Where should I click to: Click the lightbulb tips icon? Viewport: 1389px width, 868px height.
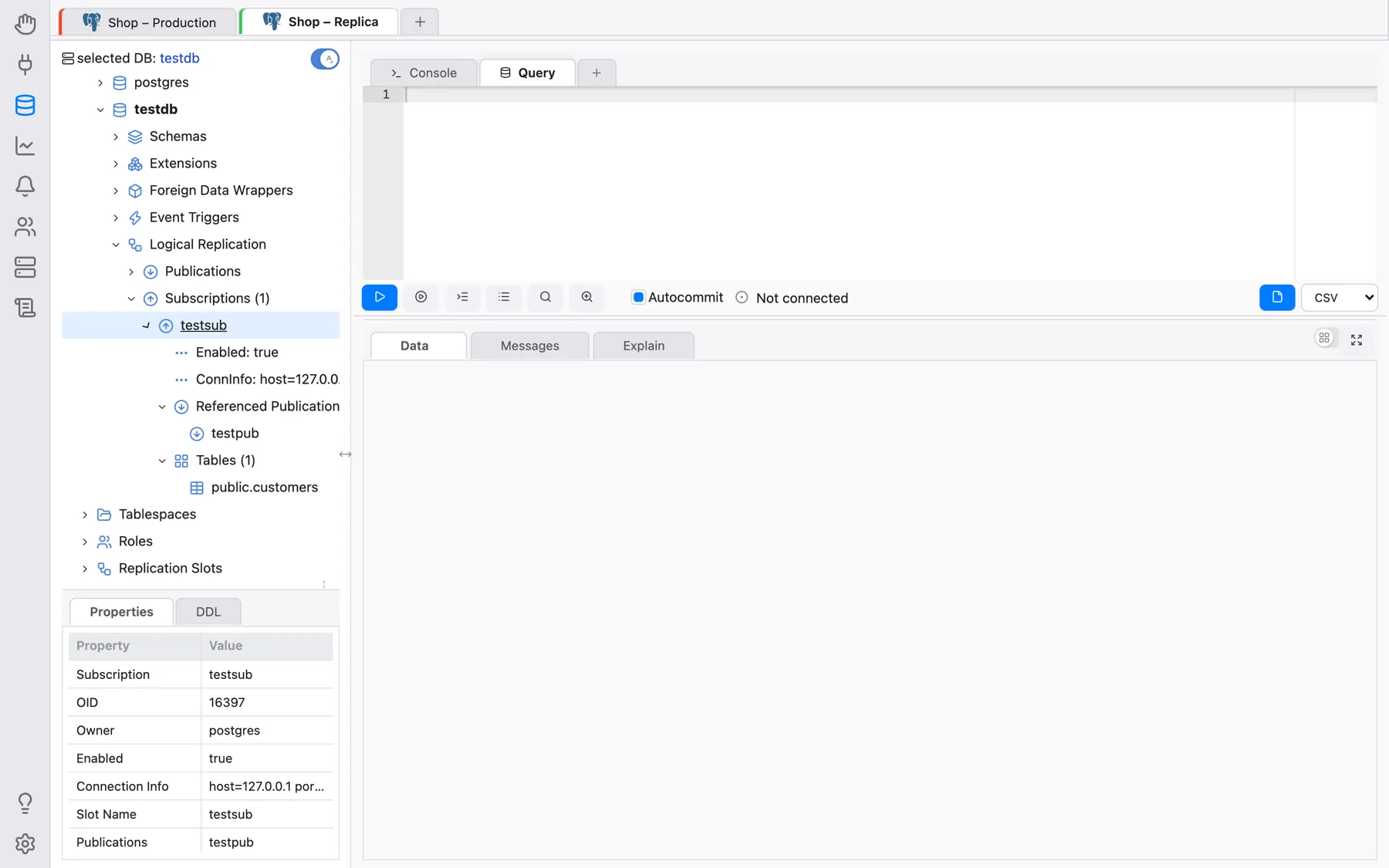tap(25, 803)
